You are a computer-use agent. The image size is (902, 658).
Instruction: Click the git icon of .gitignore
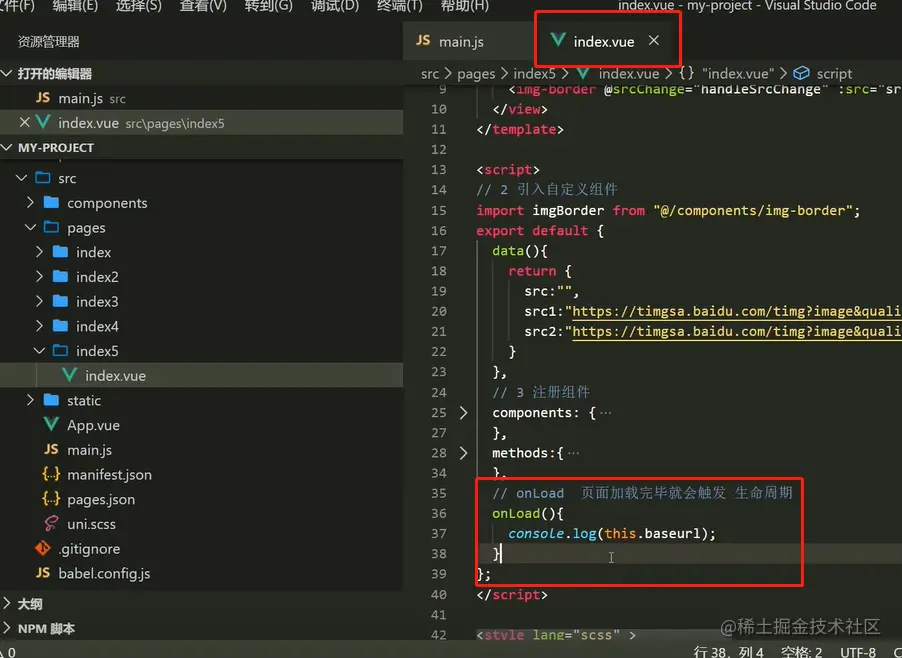click(x=43, y=548)
